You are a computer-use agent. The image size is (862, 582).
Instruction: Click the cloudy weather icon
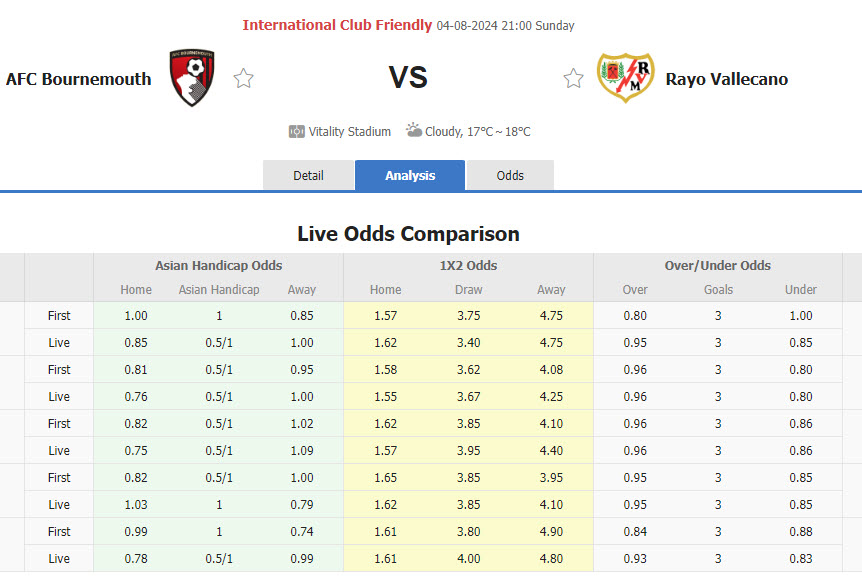412,129
